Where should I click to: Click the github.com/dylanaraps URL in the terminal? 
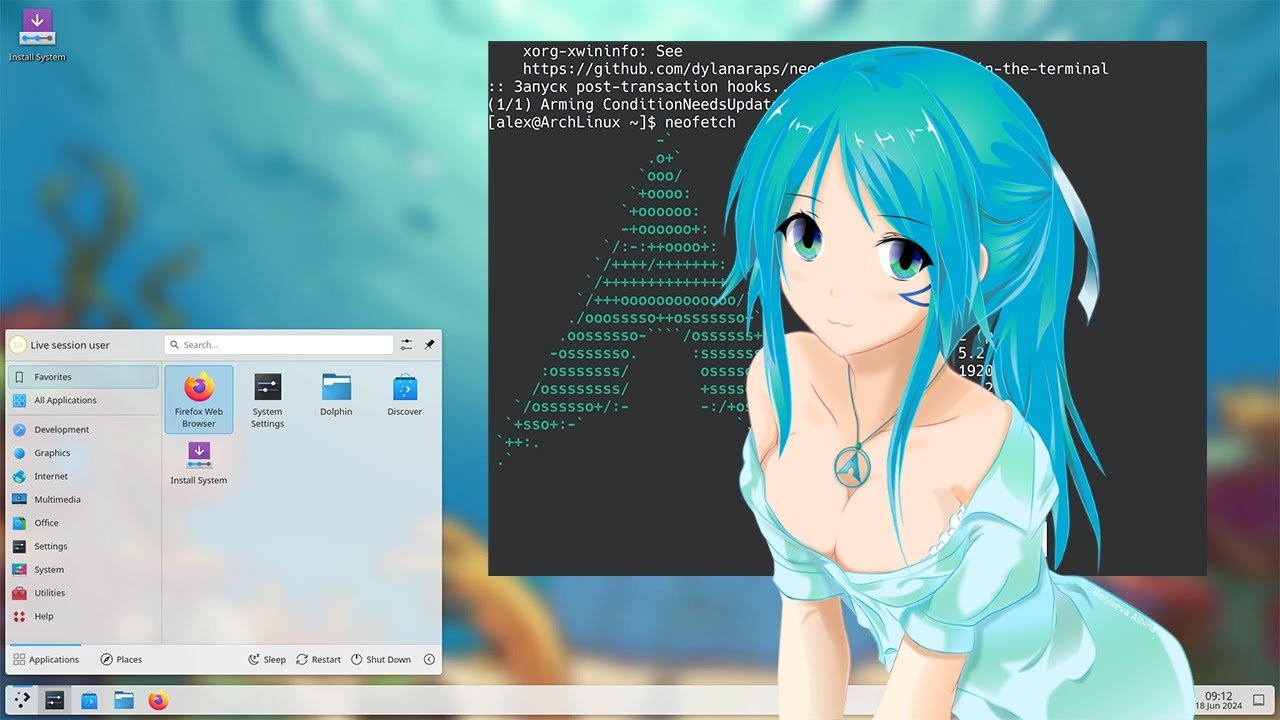pos(815,69)
